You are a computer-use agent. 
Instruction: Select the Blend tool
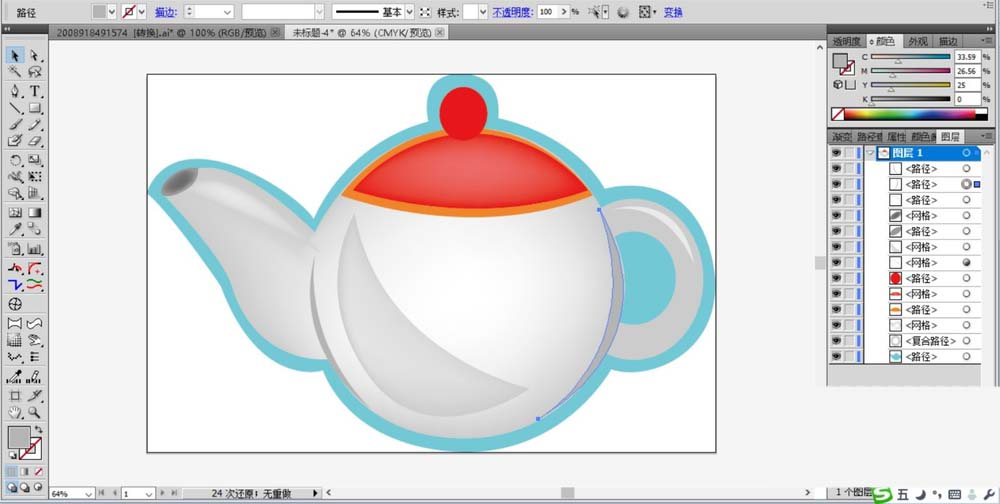pyautogui.click(x=35, y=229)
